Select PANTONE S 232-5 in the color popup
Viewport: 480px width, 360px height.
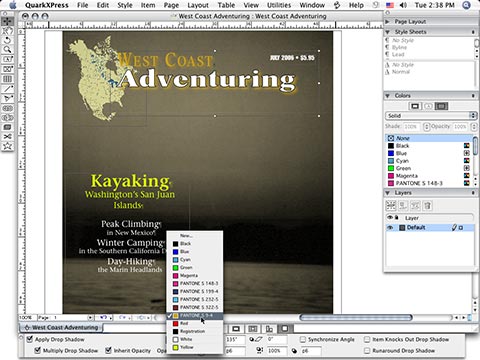click(x=195, y=299)
